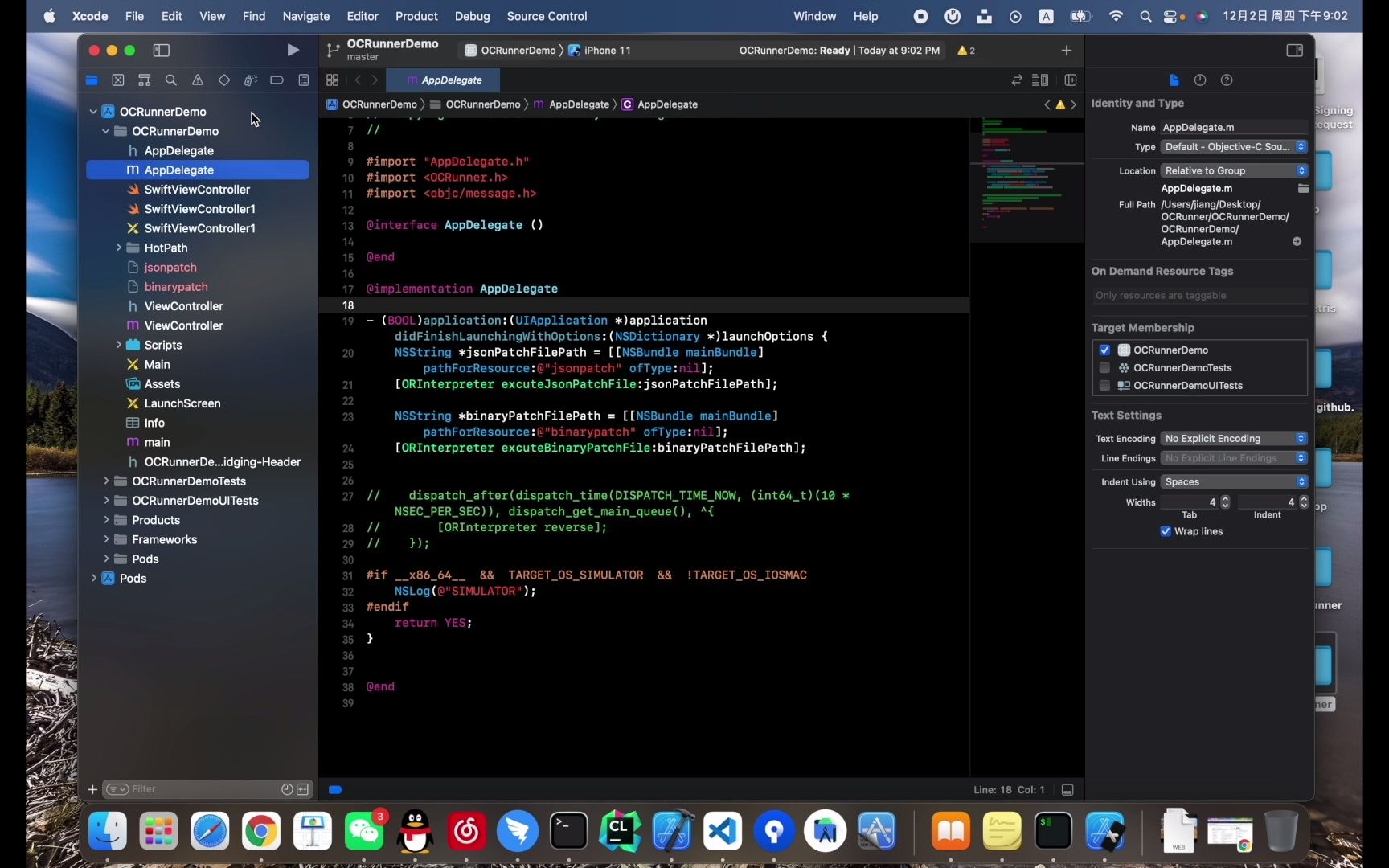This screenshot has height=868, width=1389.
Task: Toggle the debug area at bottom right
Action: tap(1067, 790)
